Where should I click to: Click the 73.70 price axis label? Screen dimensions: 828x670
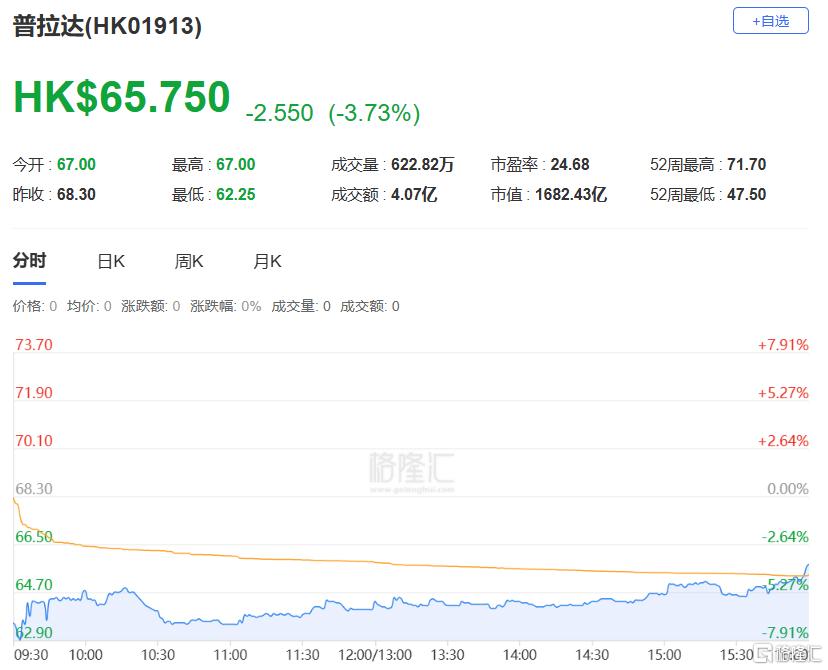[34, 345]
